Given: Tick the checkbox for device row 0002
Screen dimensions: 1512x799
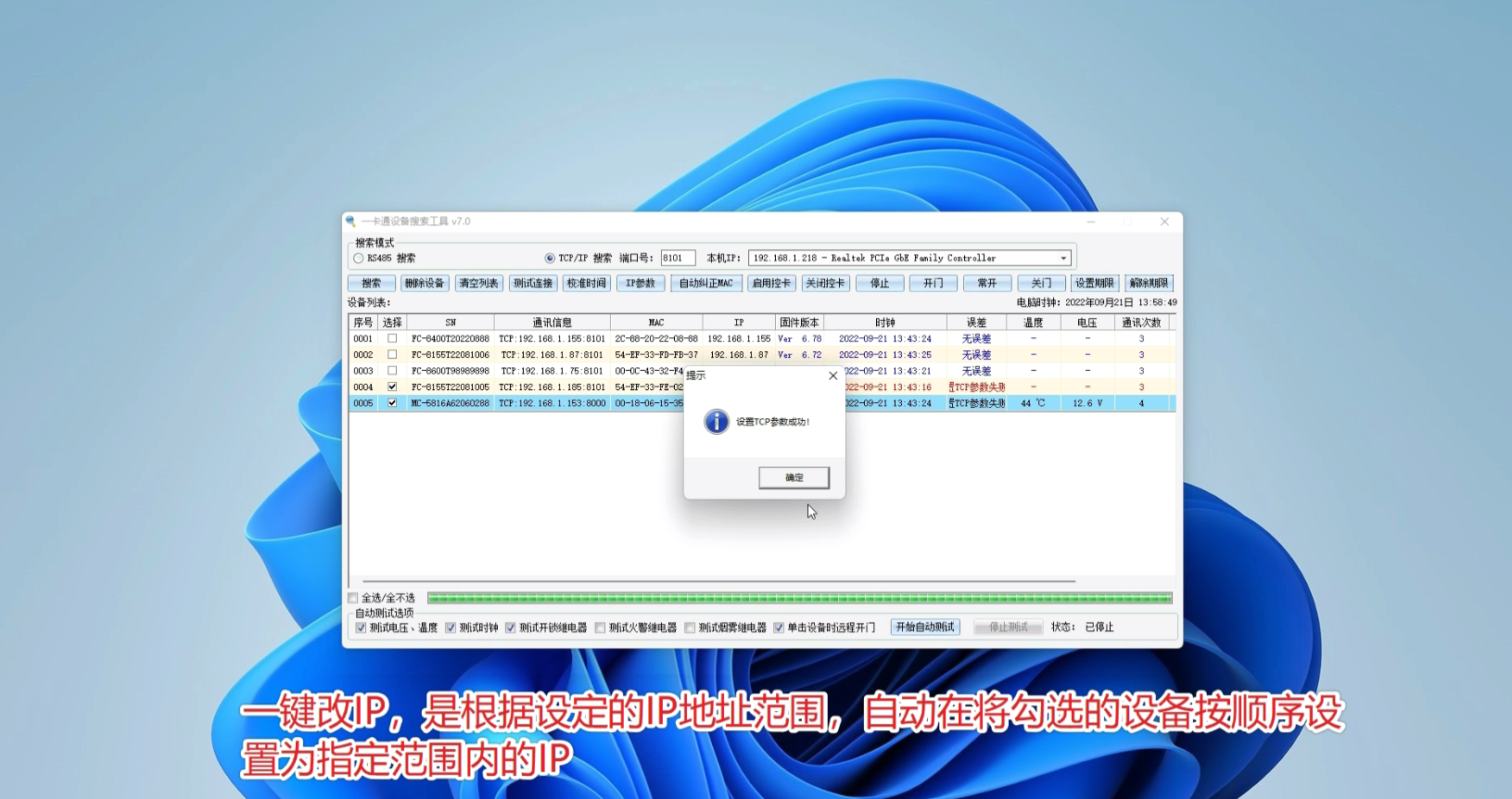Looking at the screenshot, I should pos(392,355).
